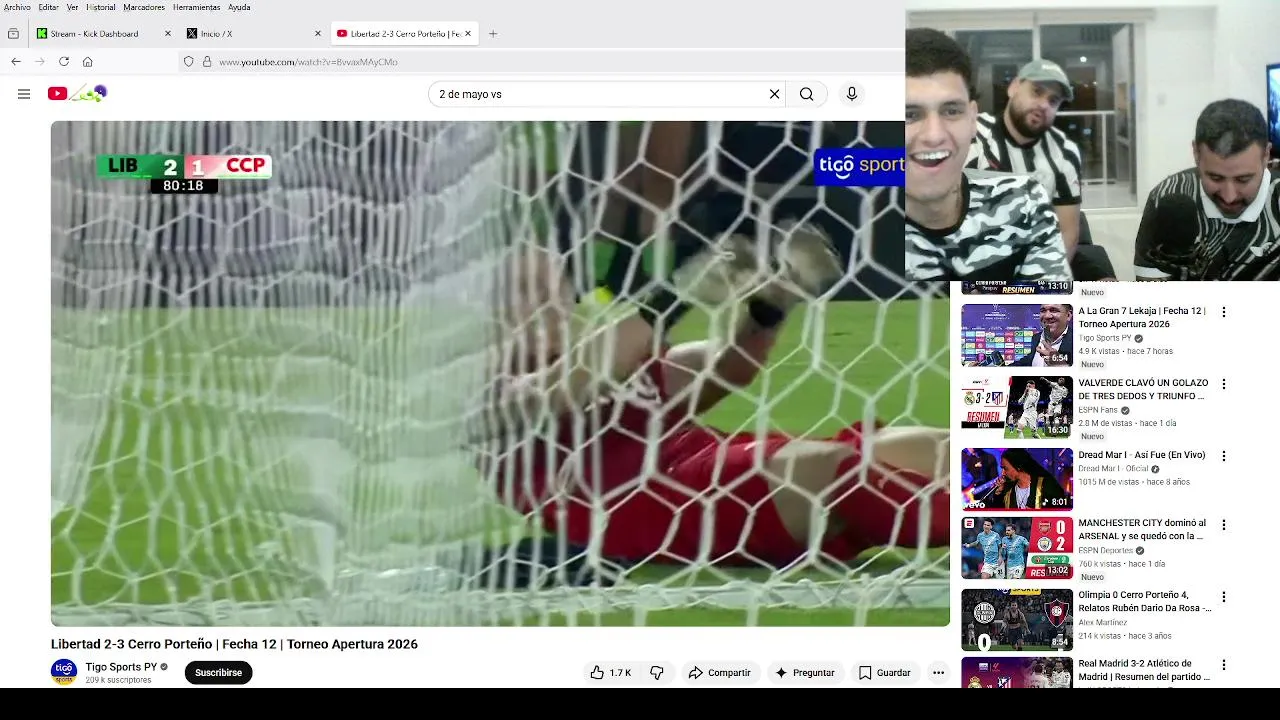The width and height of the screenshot is (1280, 720).
Task: Open a new browser tab
Action: (492, 34)
